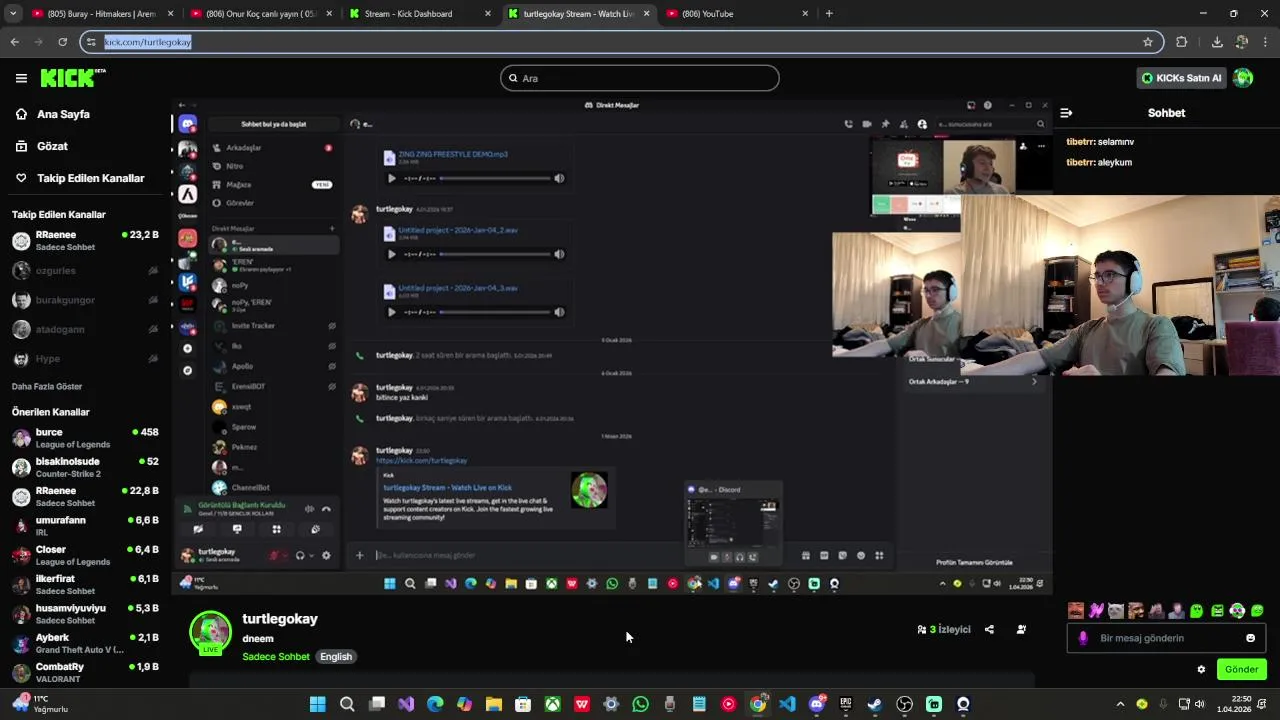The image size is (1280, 720).
Task: Open Chrome downloads icon
Action: (1217, 42)
